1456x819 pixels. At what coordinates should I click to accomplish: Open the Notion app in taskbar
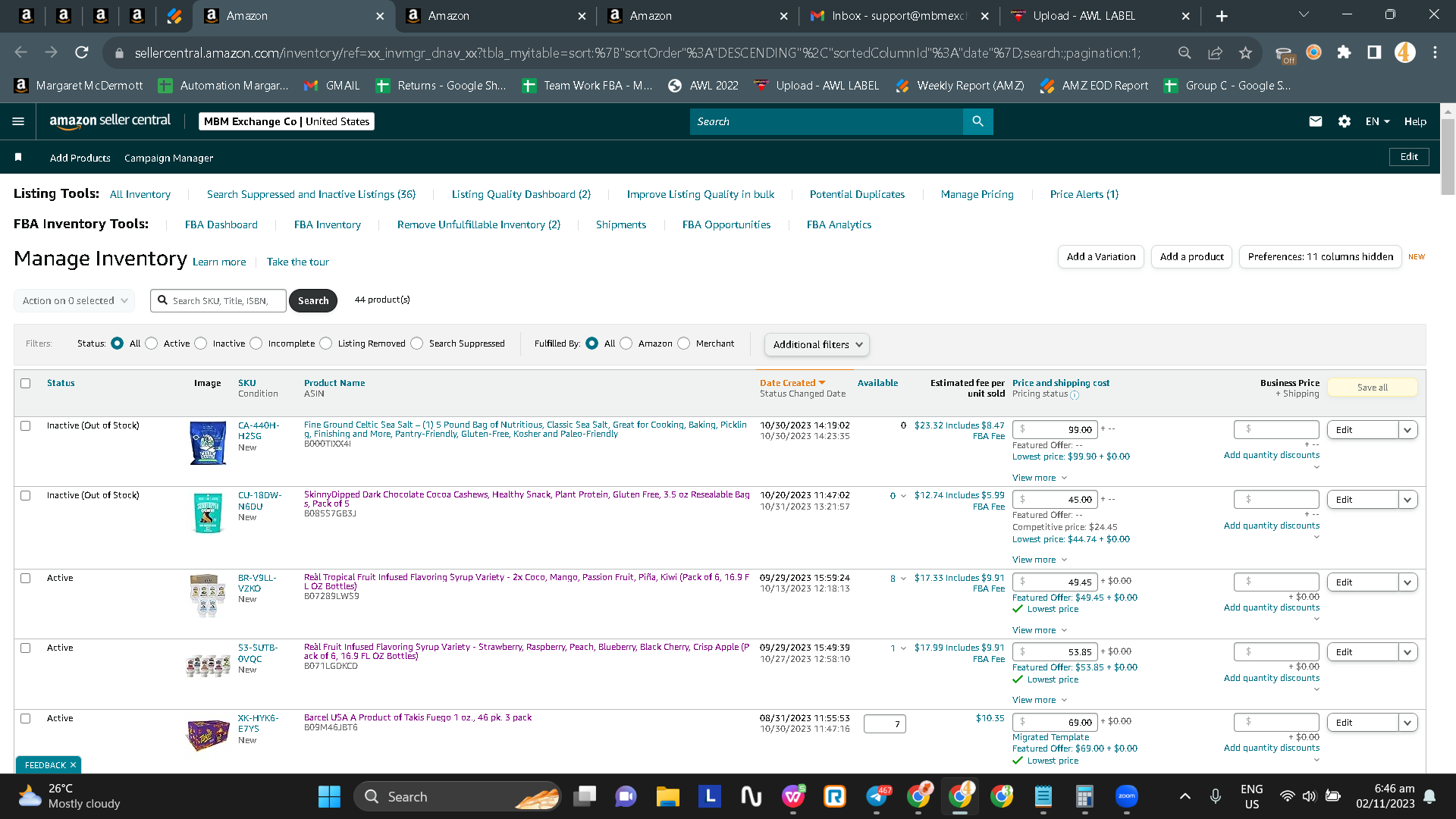click(751, 796)
